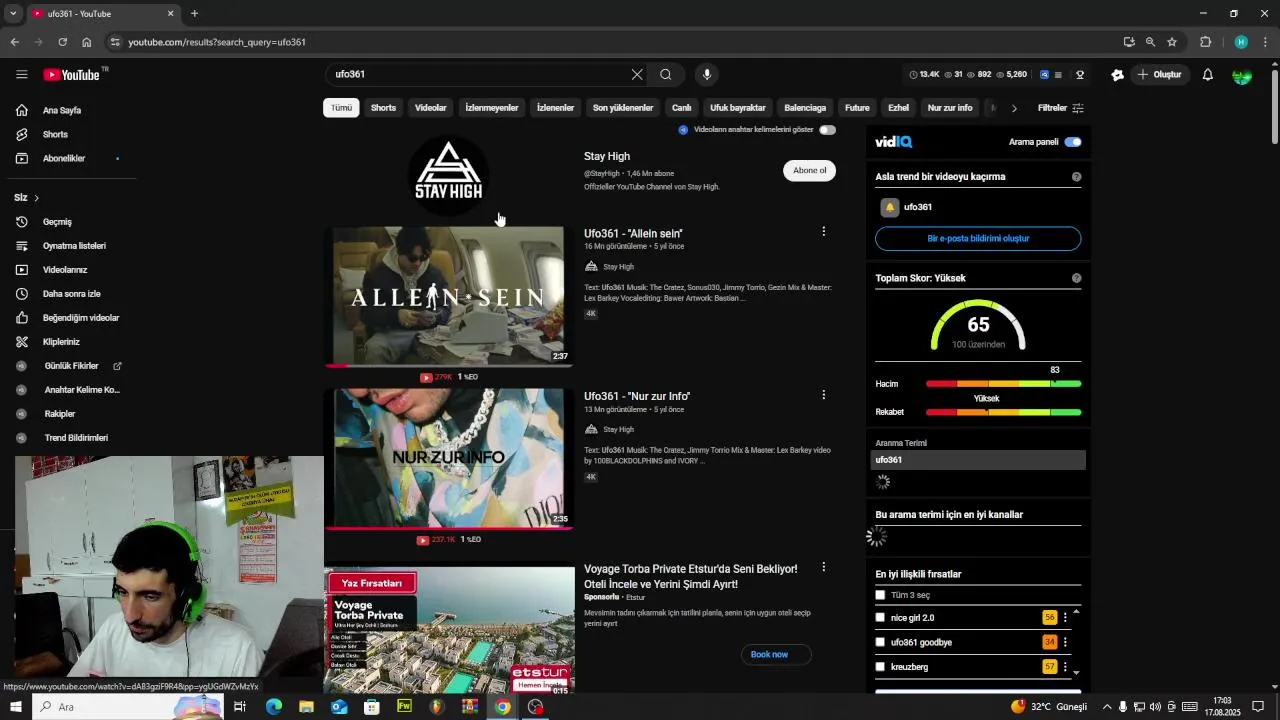The image size is (1280, 720).
Task: Check the ufo361 goodbye checkbox
Action: pos(880,642)
